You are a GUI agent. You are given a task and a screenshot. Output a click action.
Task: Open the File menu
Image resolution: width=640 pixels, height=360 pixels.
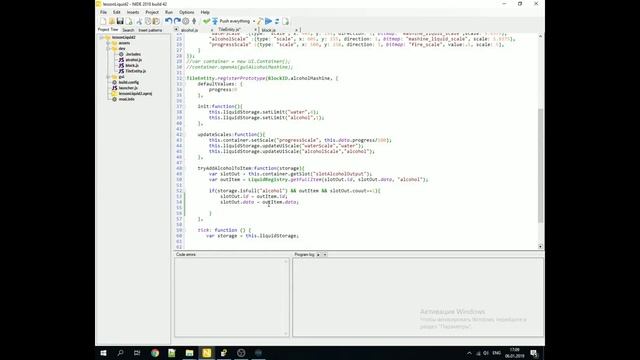tap(104, 12)
